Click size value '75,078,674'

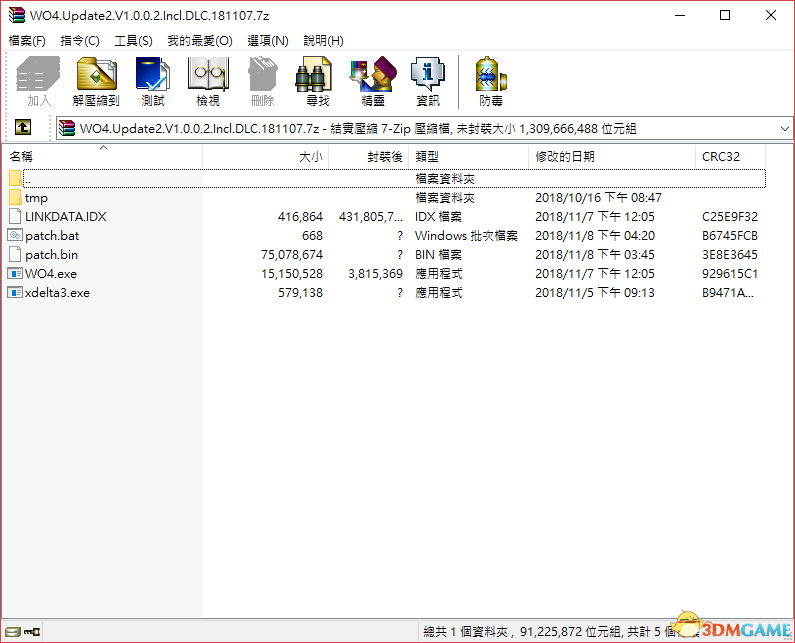tap(292, 255)
